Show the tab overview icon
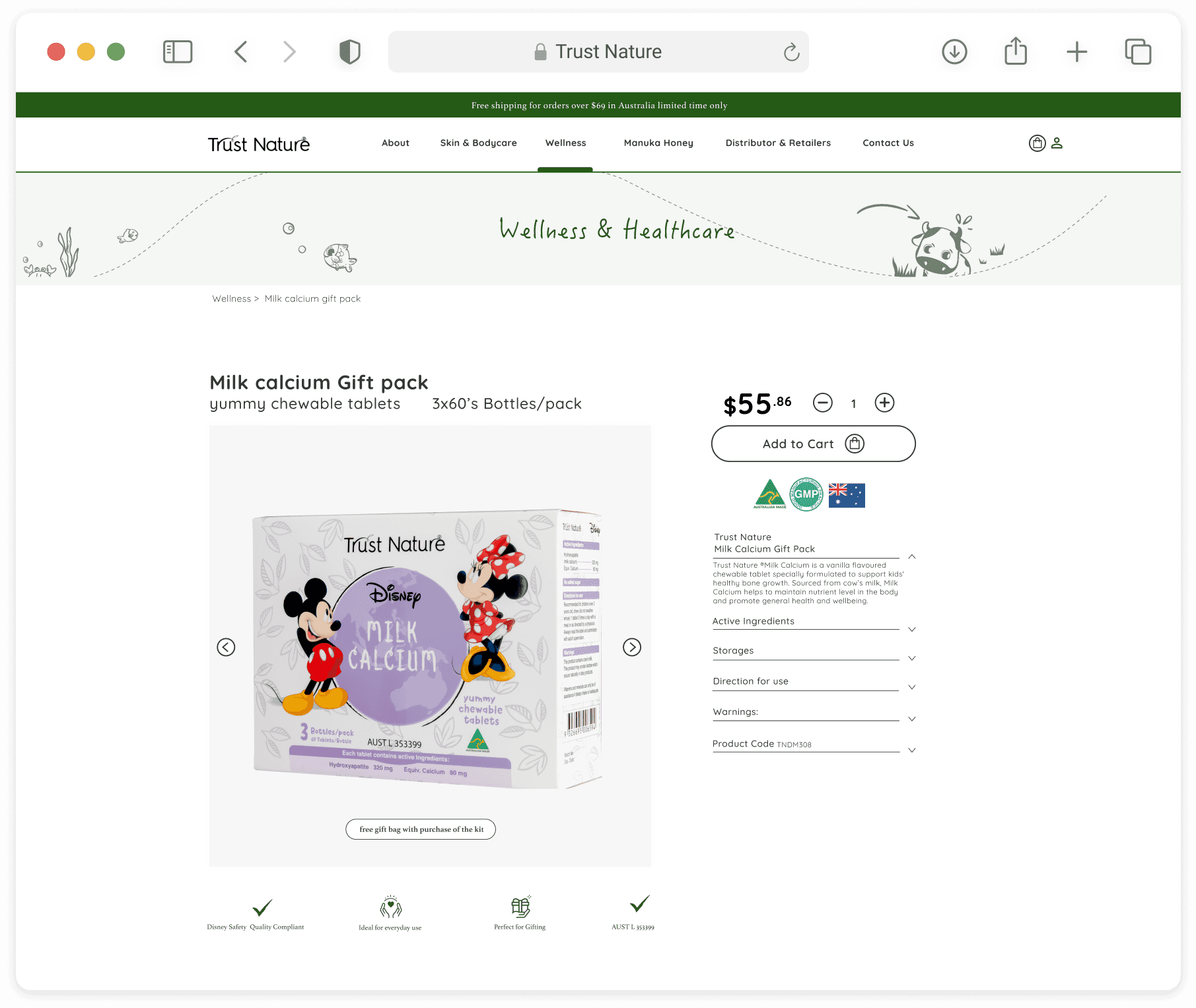 [x=1138, y=51]
